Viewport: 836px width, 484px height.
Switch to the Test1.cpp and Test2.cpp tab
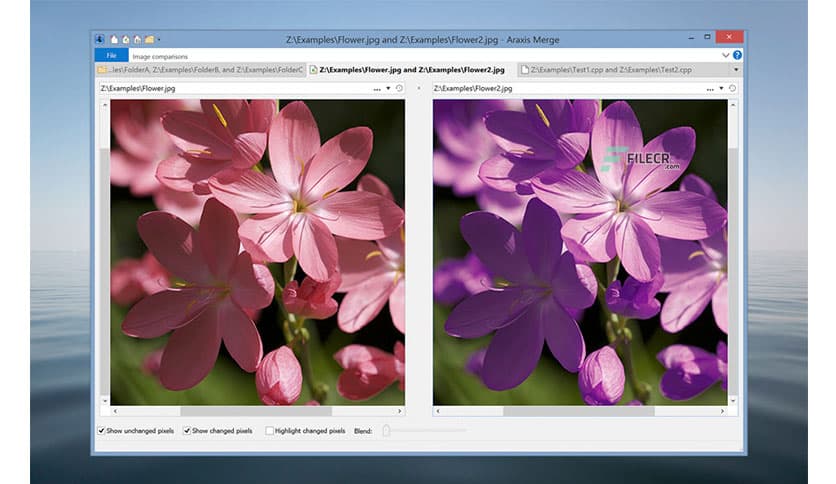[x=610, y=70]
